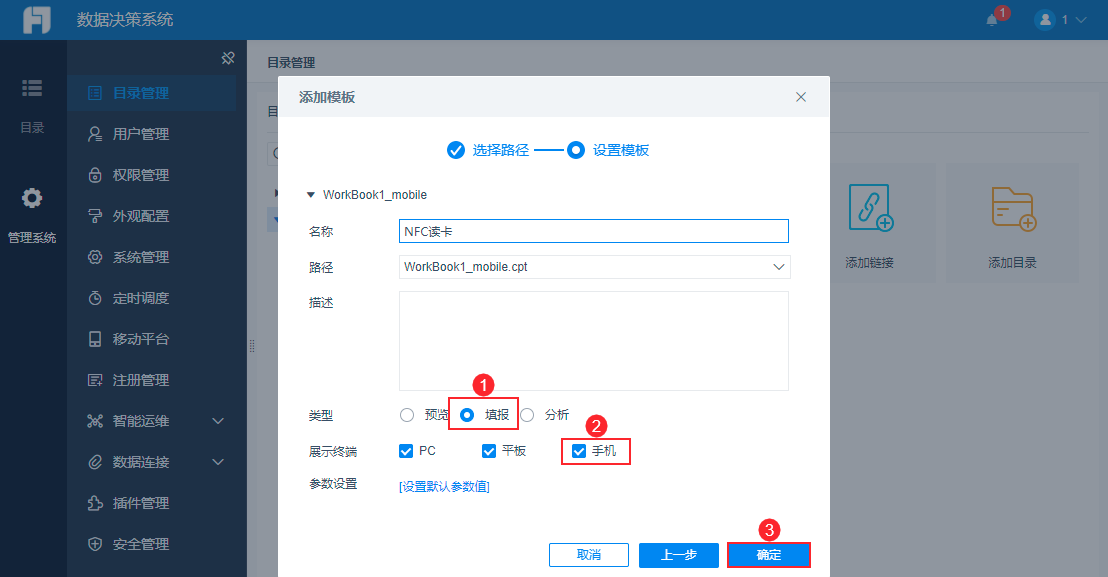Click the 名称 input field
The height and width of the screenshot is (577, 1108).
click(x=594, y=231)
